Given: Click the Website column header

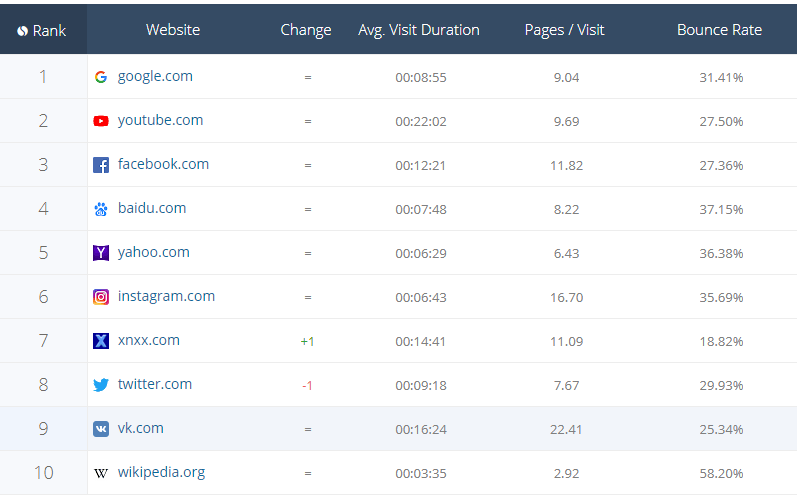Looking at the screenshot, I should pos(173,30).
